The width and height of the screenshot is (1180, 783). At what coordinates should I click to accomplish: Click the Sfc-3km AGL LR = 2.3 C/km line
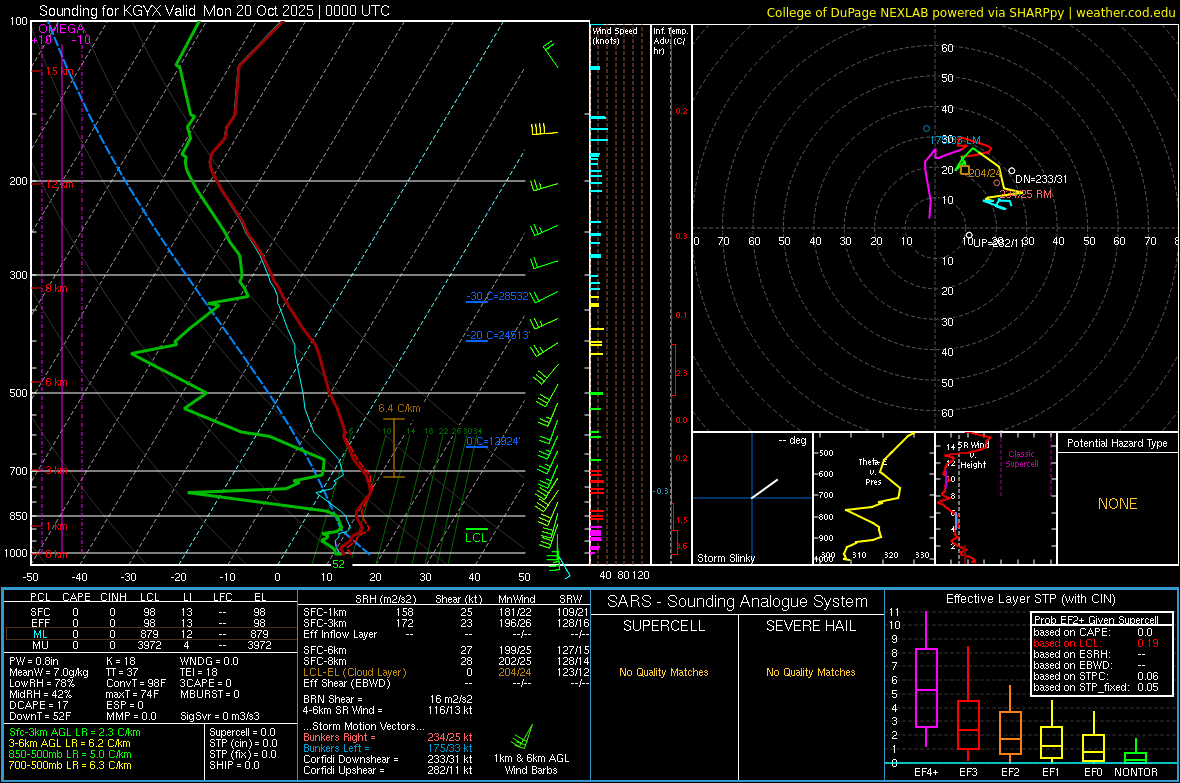[x=75, y=732]
